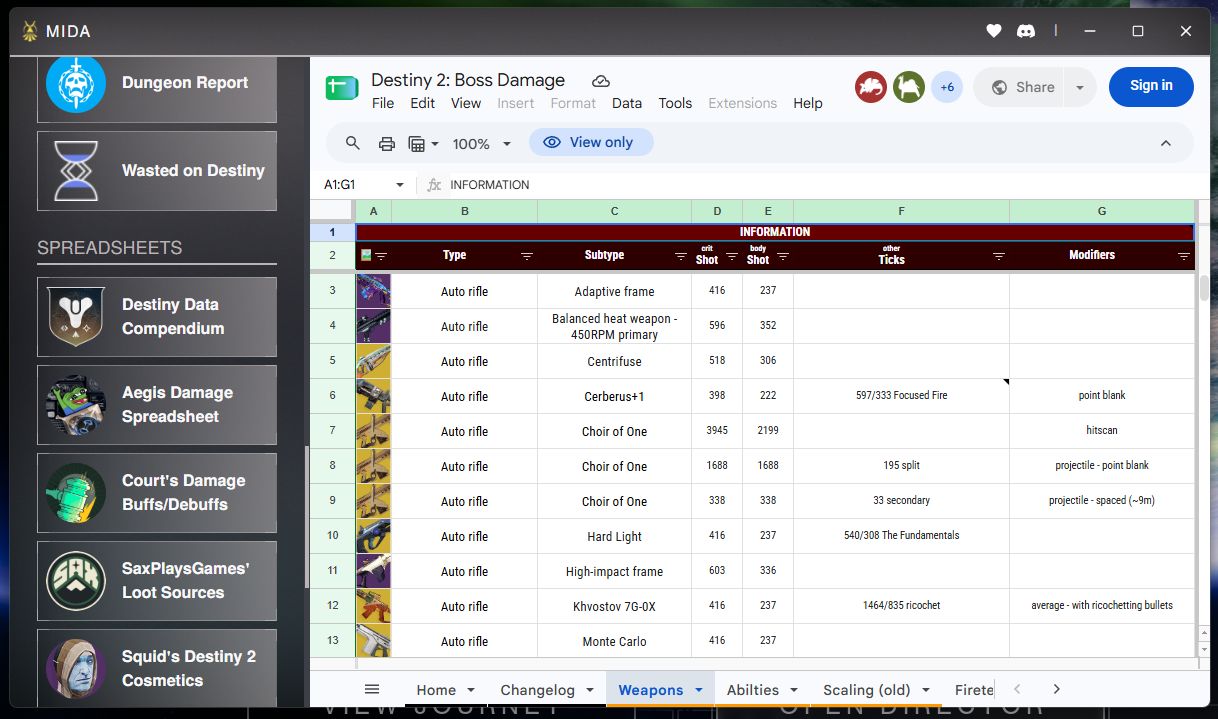Select the Hard Light weapon thumbnail
The width and height of the screenshot is (1218, 719).
[x=373, y=536]
